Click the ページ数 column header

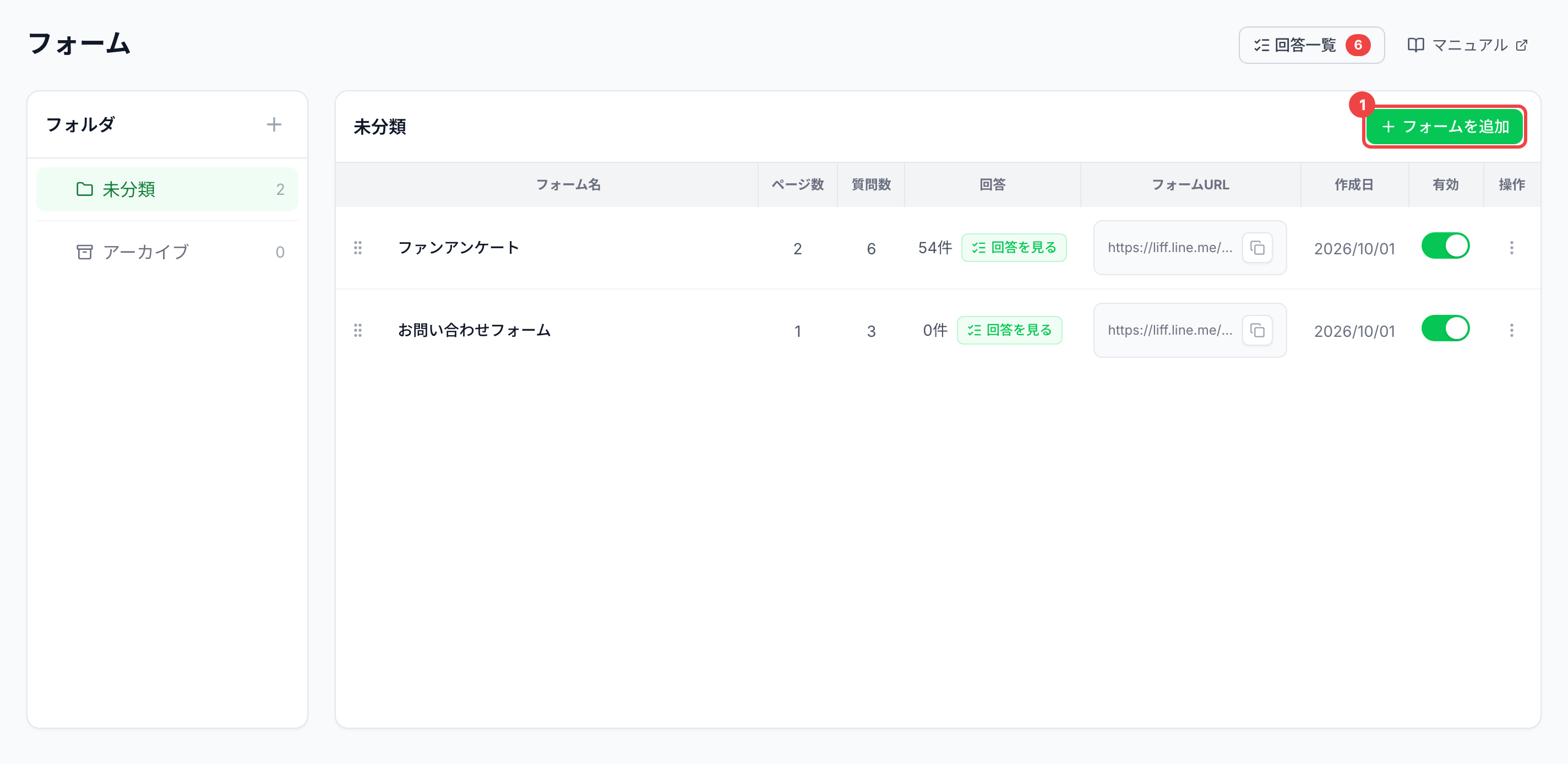(797, 184)
